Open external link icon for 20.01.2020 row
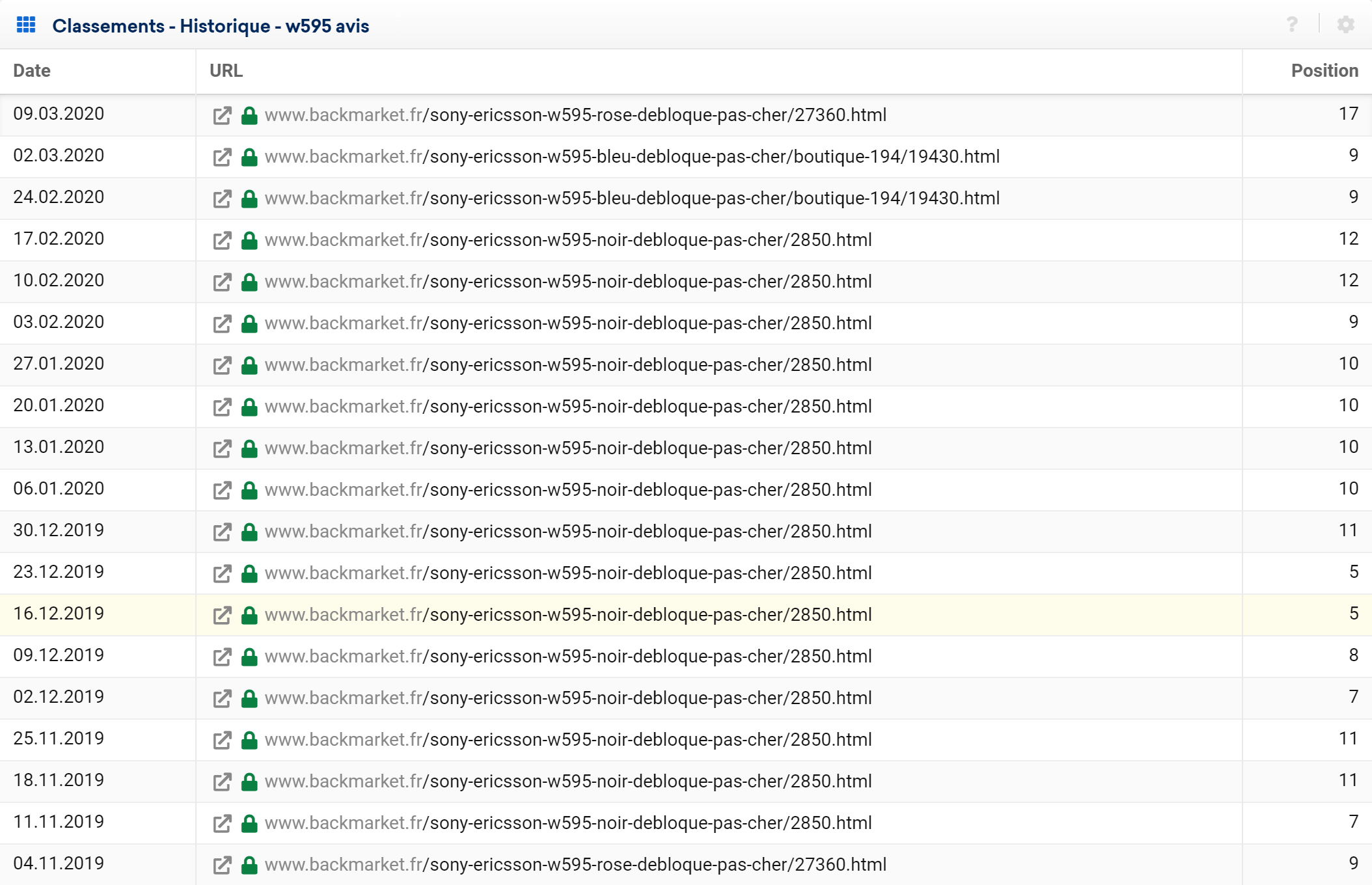This screenshot has height=885, width=1372. coord(222,407)
